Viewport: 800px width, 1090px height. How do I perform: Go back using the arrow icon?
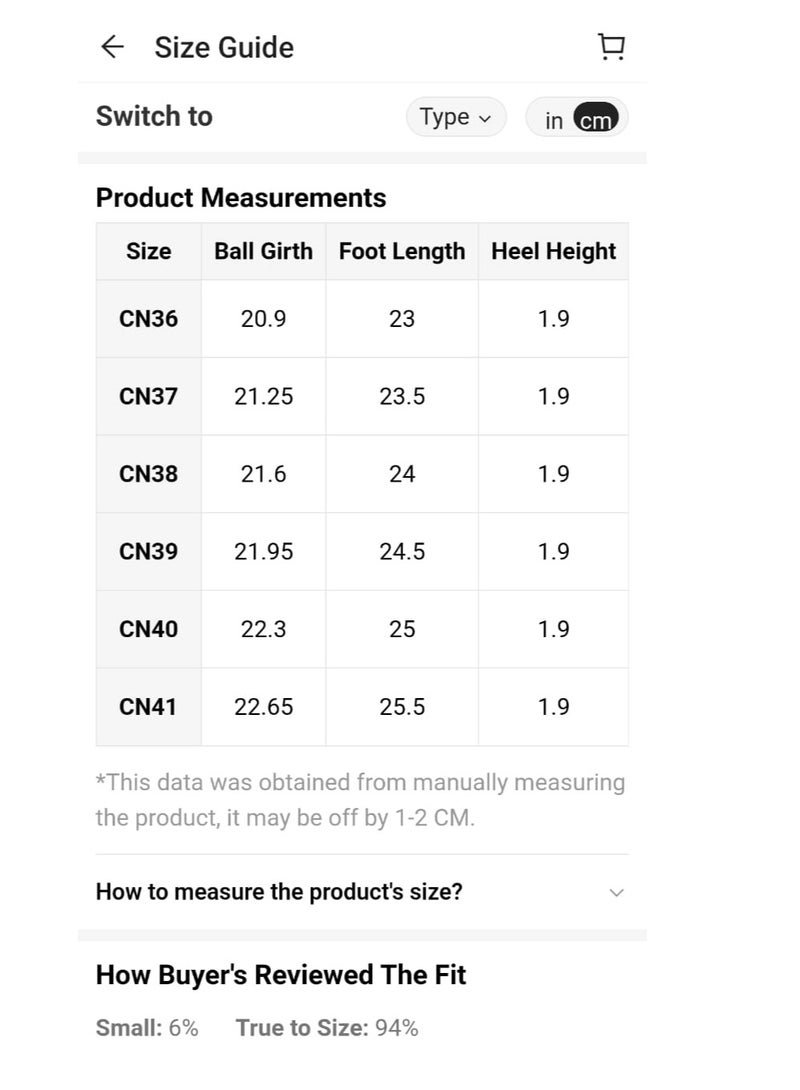[113, 47]
